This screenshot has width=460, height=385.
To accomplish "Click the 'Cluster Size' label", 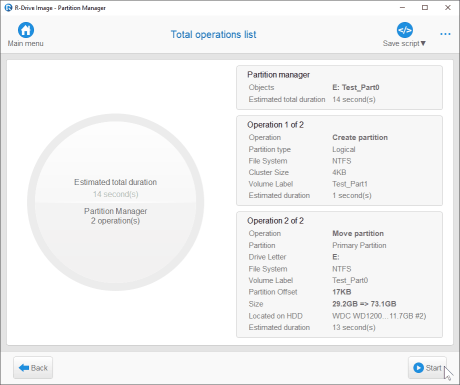I will coord(269,172).
